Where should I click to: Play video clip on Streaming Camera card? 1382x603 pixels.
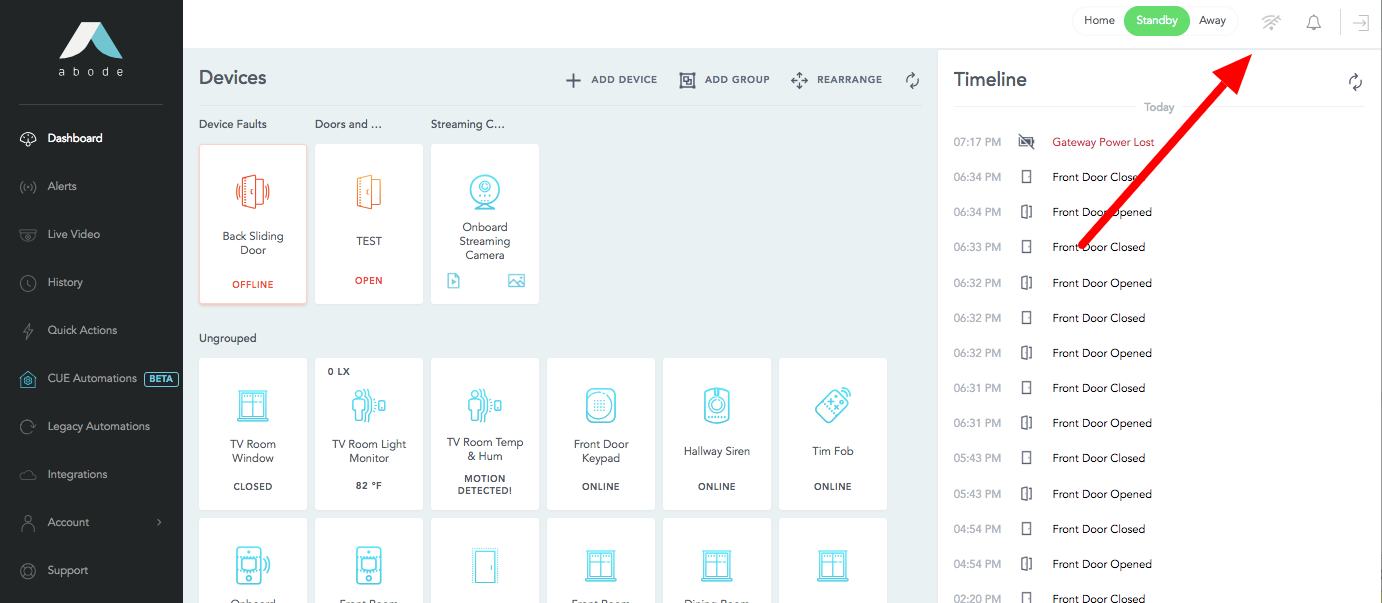(453, 281)
